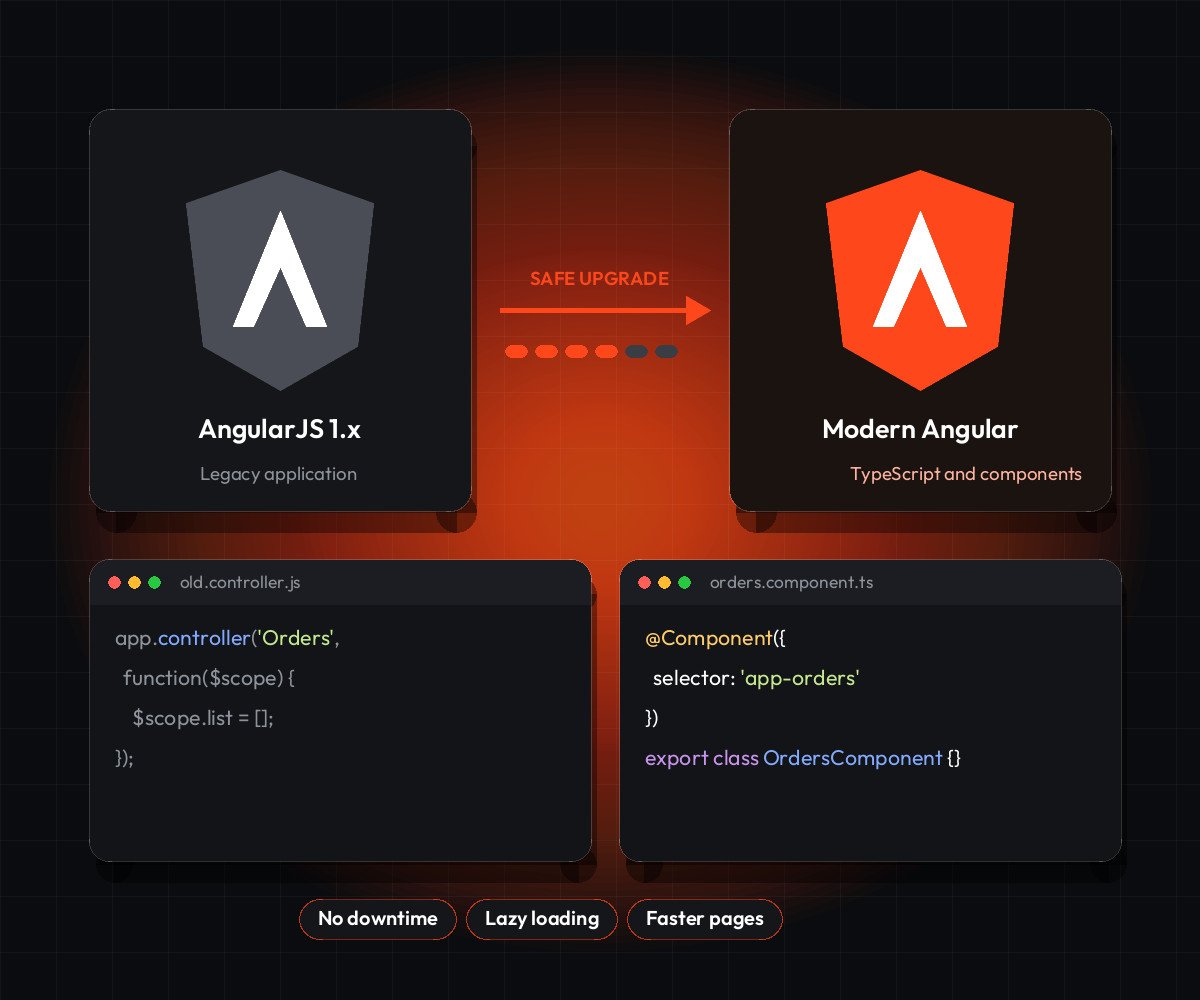
Task: Click the orders.component.ts file name
Action: pyautogui.click(x=791, y=582)
